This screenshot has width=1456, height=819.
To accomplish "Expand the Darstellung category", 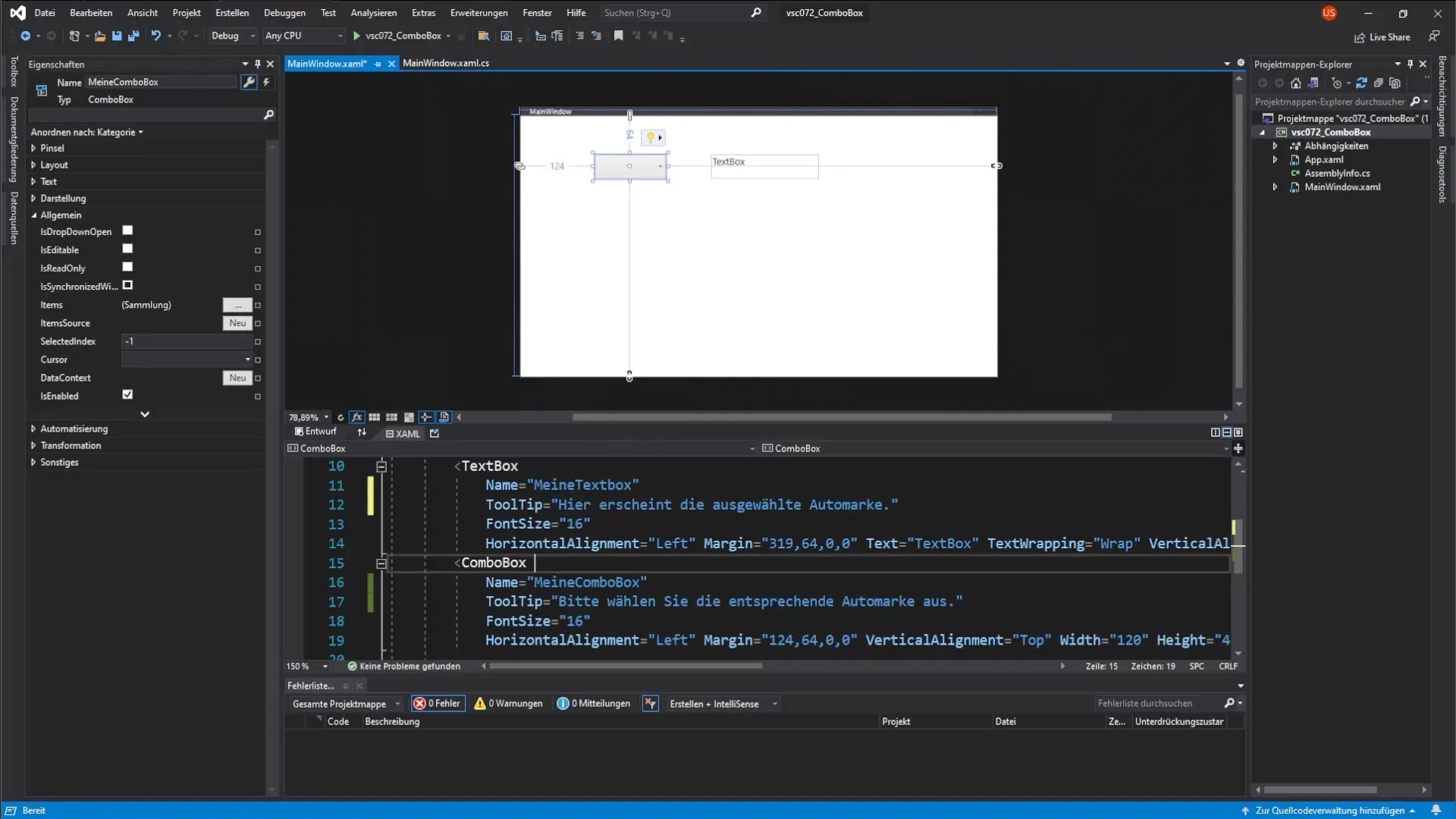I will click(x=33, y=199).
